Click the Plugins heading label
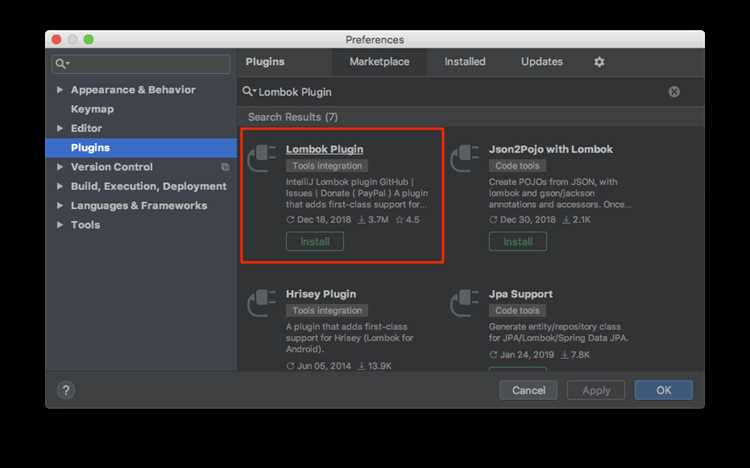Image resolution: width=750 pixels, height=468 pixels. [x=265, y=62]
